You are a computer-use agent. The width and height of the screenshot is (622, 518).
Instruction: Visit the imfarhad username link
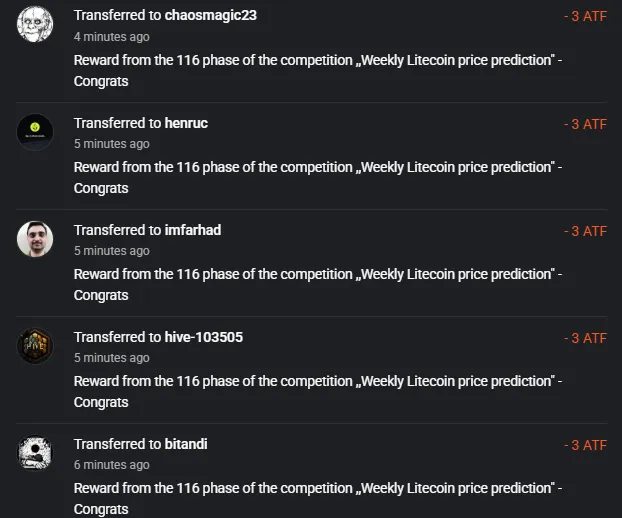point(193,230)
